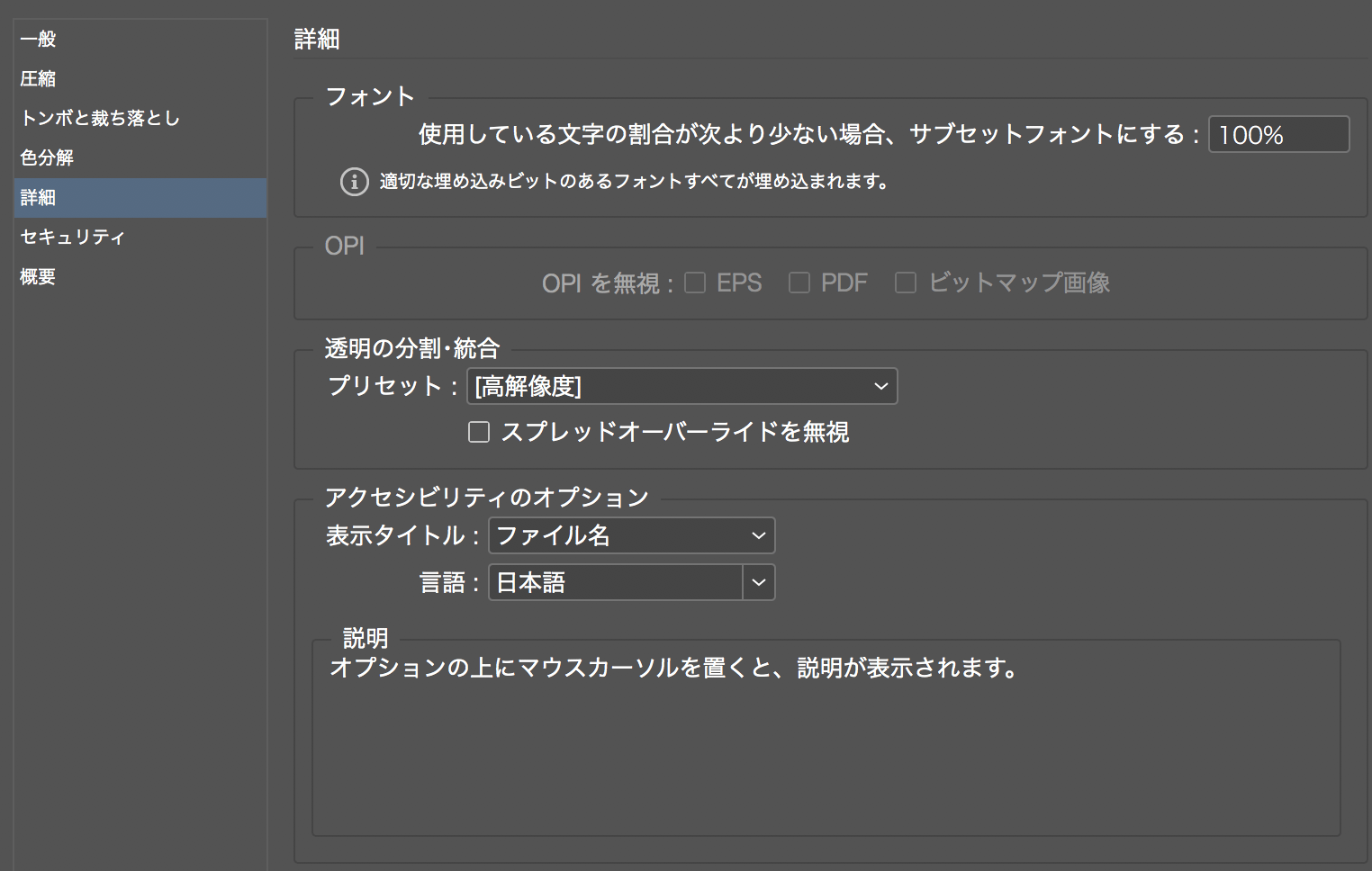Screen dimensions: 1372x871
Task: Open the プリセット dropdown showing 高解像度
Action: coord(681,386)
